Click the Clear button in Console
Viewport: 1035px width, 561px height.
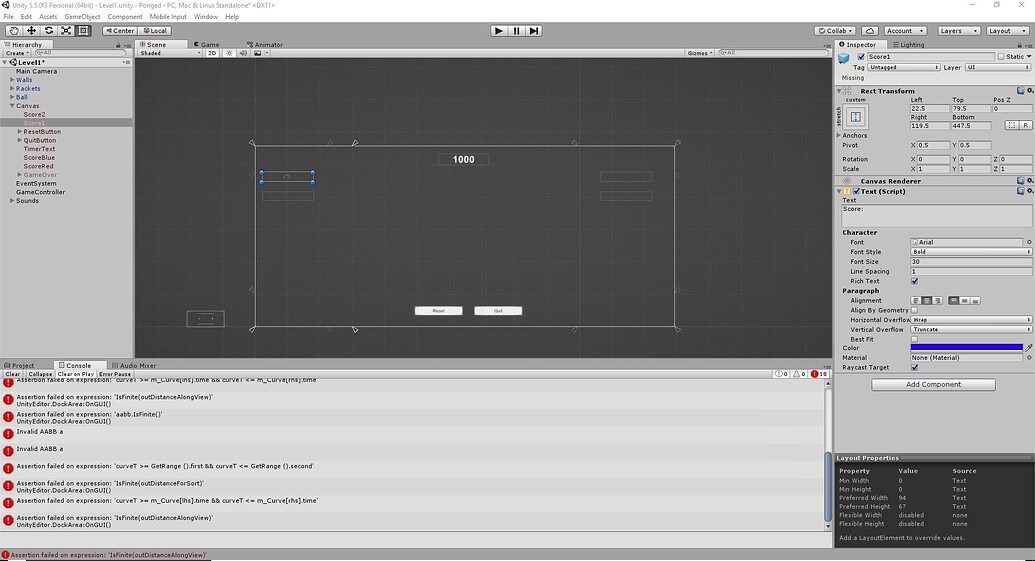point(13,374)
